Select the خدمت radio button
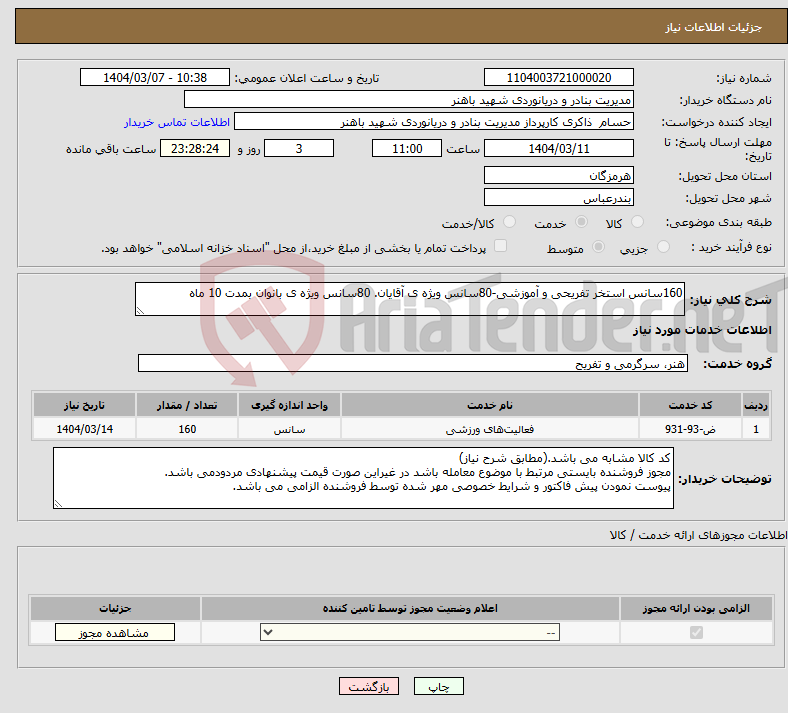788x713 pixels. click(581, 222)
